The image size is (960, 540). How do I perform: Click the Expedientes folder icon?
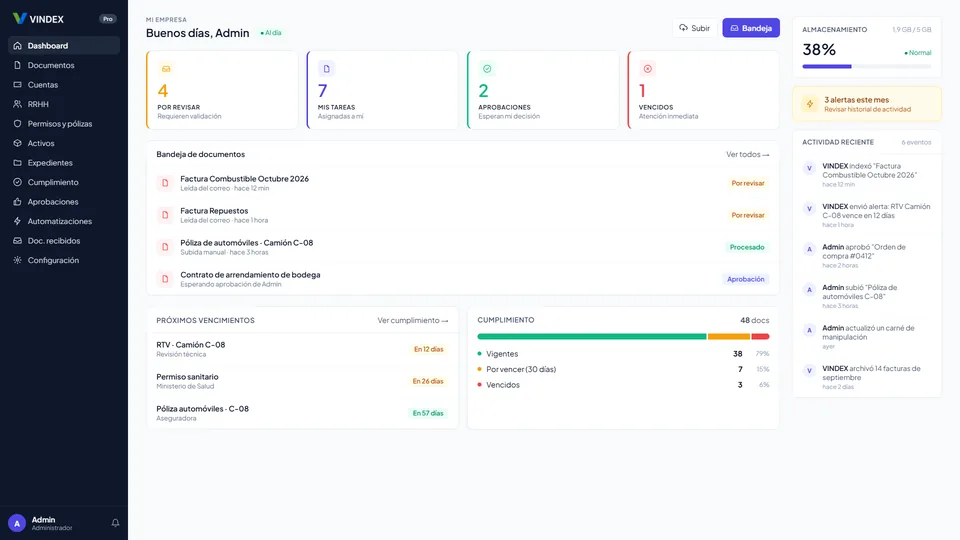(x=17, y=163)
